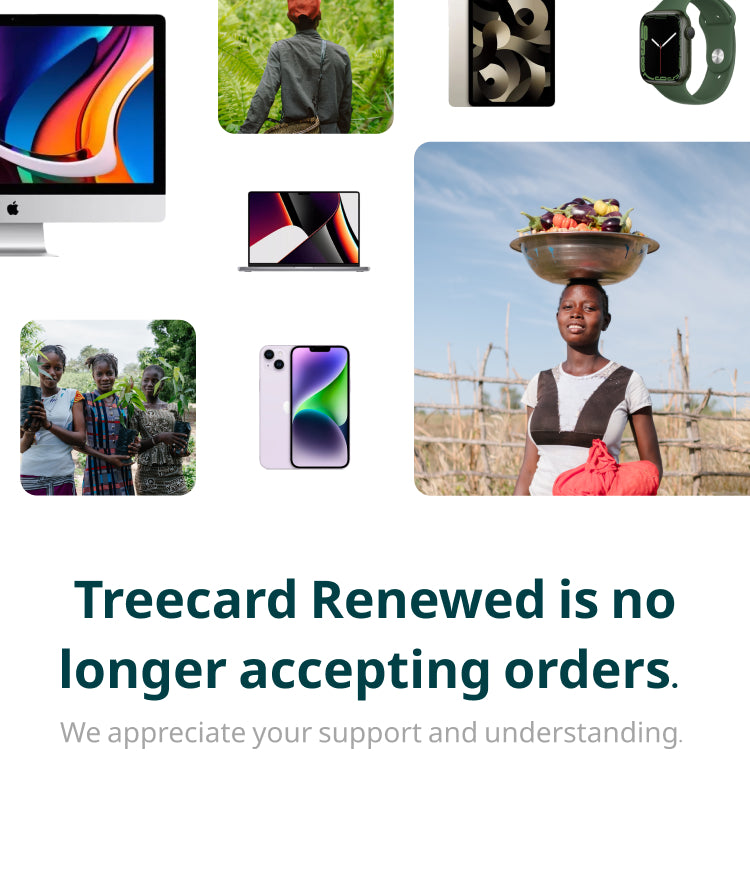The height and width of the screenshot is (894, 750).
Task: Click the MacBook Pro display notch
Action: [x=304, y=194]
